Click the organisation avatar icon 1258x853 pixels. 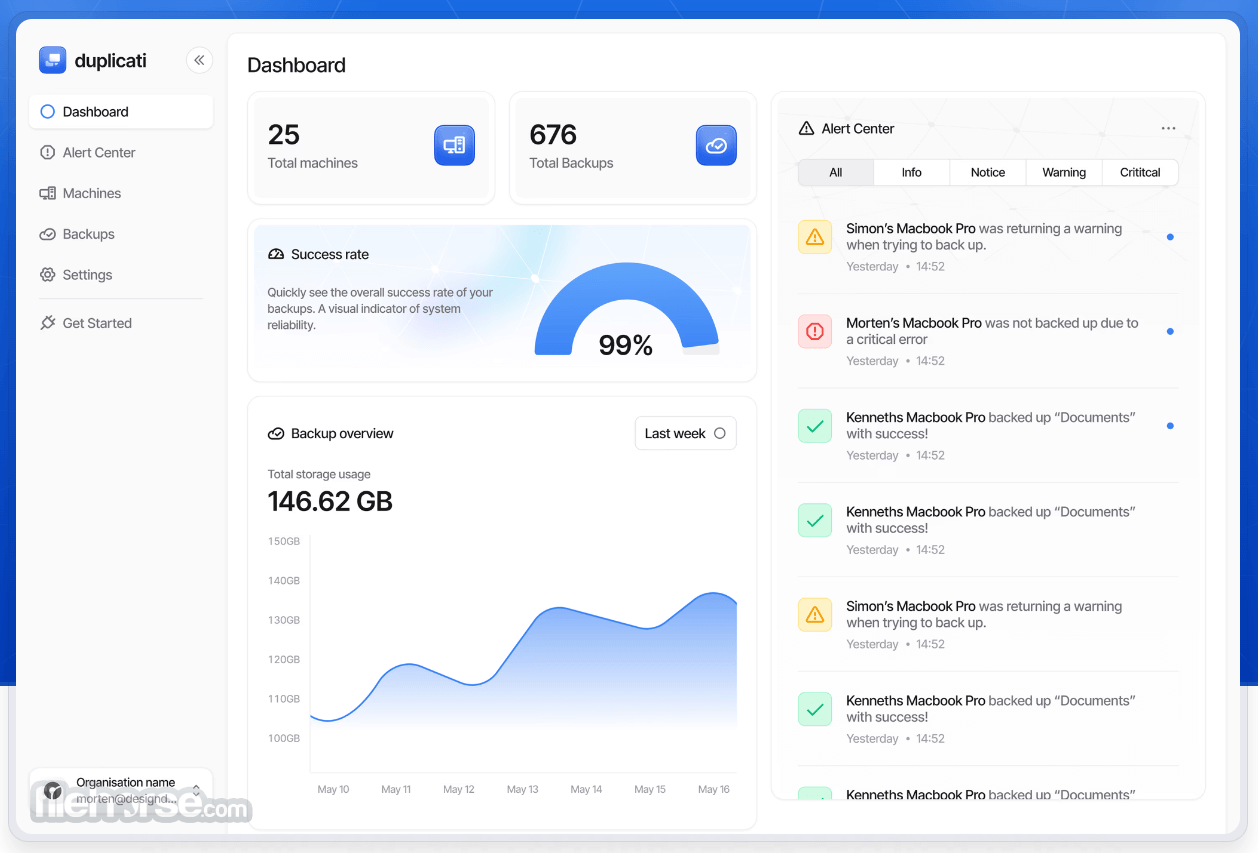[54, 790]
